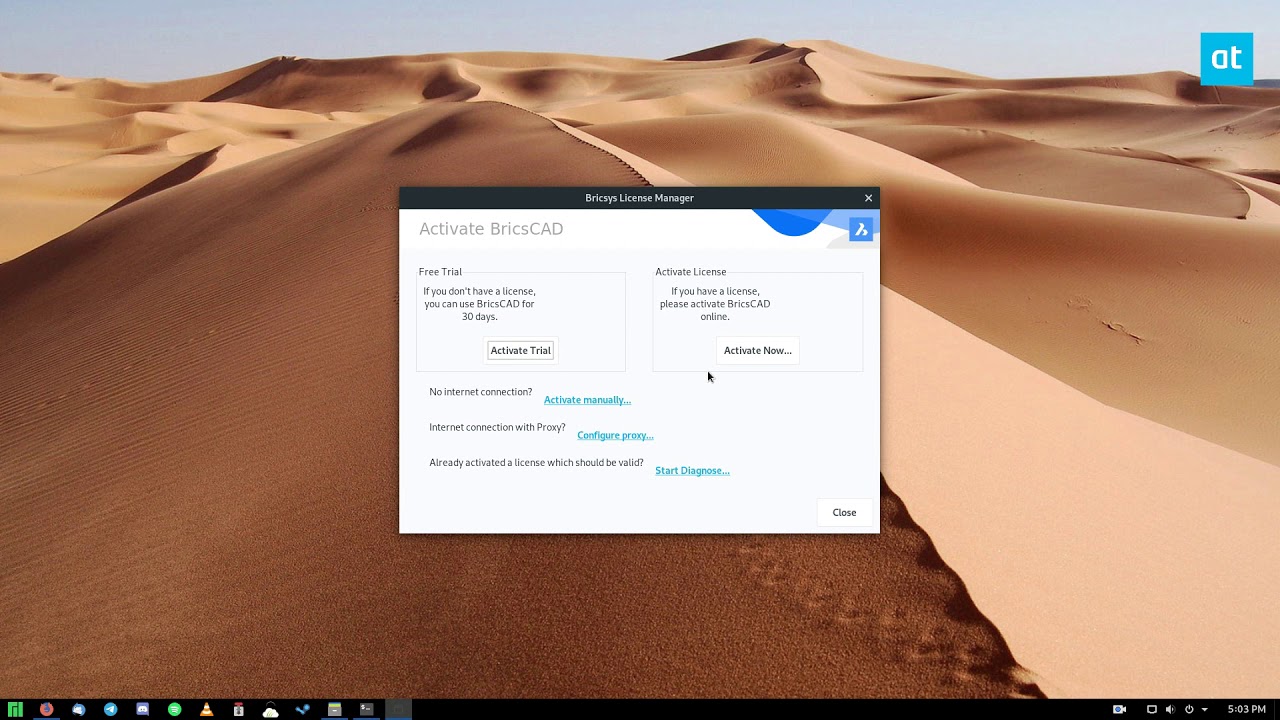
Task: Open Telegram from the taskbar
Action: (x=110, y=709)
